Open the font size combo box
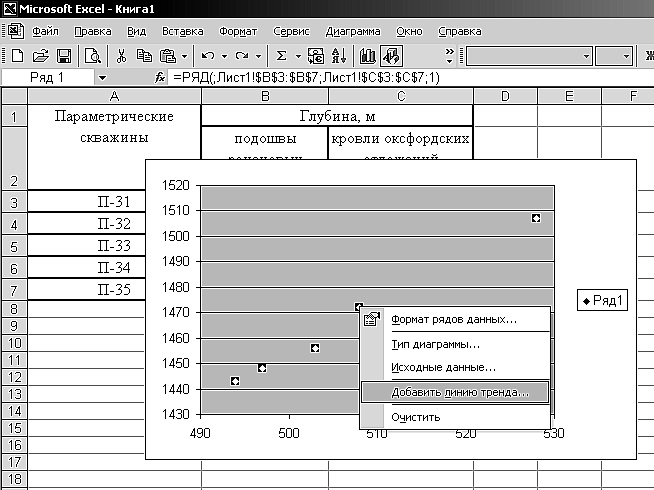Image resolution: width=654 pixels, height=490 pixels. click(614, 55)
